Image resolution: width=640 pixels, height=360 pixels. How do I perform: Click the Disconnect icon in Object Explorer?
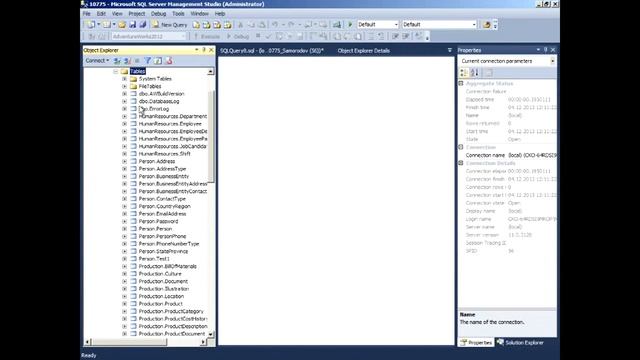pos(127,60)
